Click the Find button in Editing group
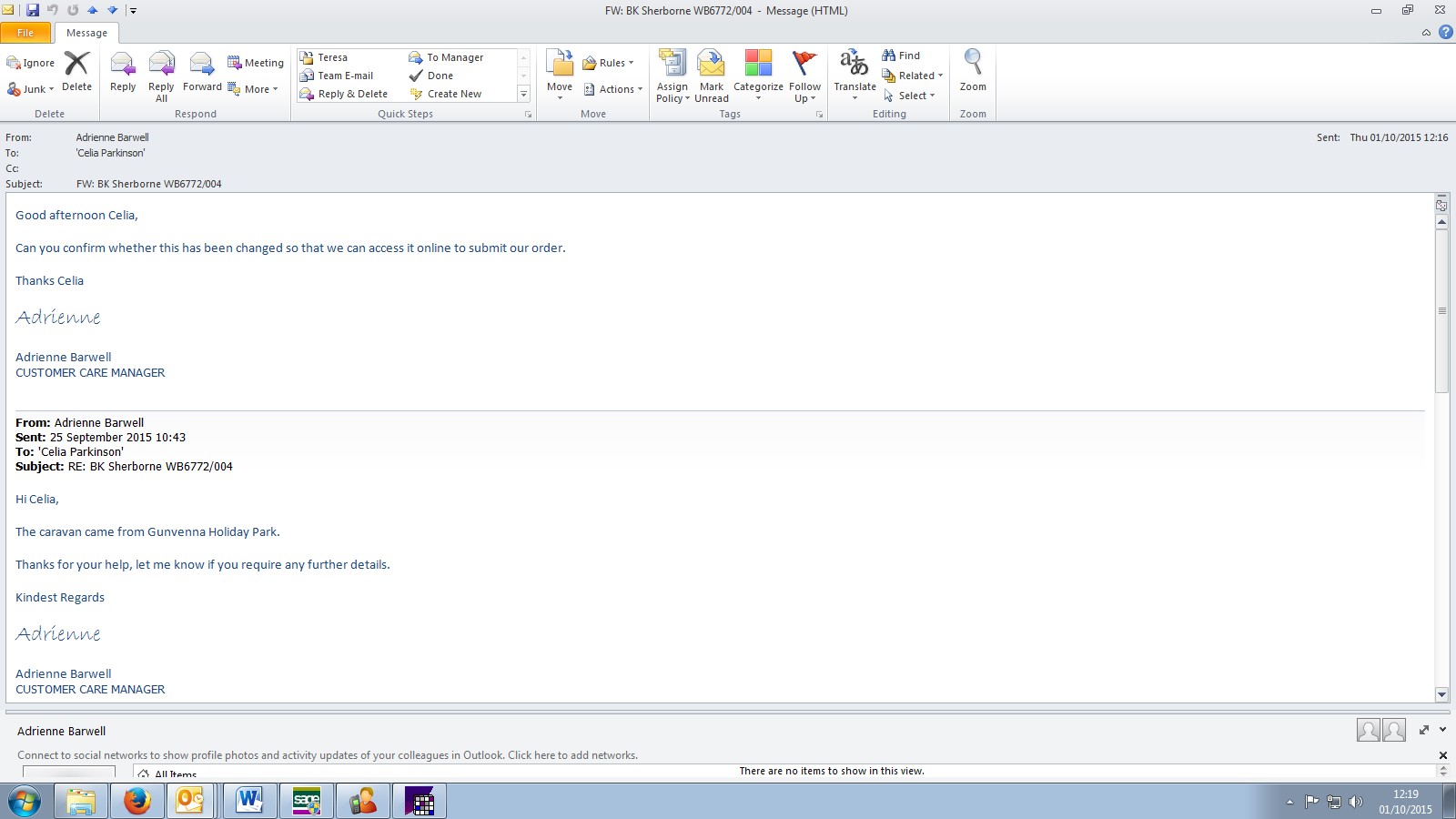This screenshot has height=819, width=1456. (901, 56)
